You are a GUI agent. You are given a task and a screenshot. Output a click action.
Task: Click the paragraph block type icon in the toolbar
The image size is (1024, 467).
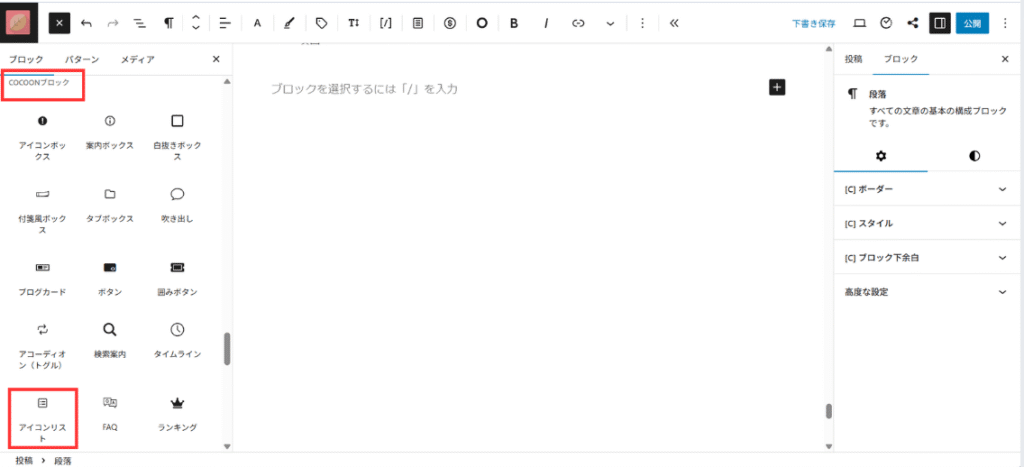[168, 23]
